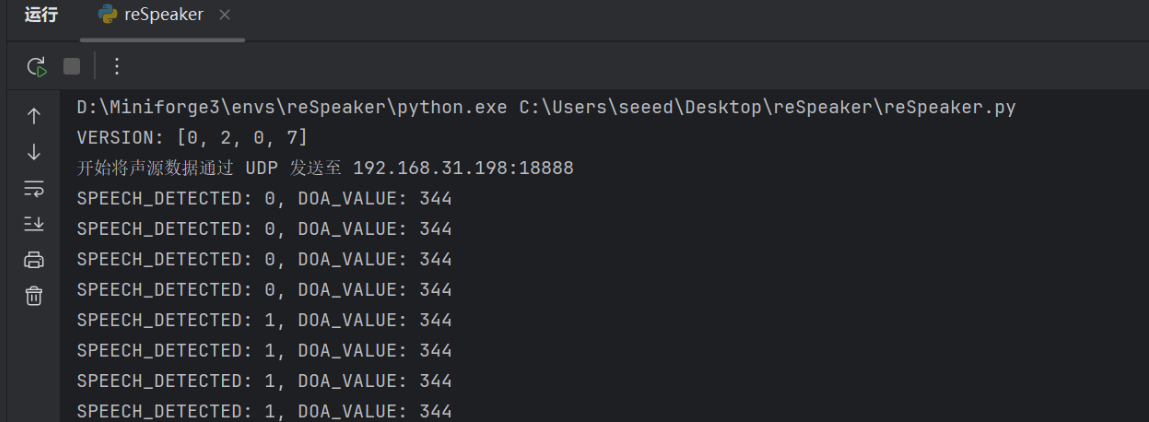Toggle scroll to end of console
The width and height of the screenshot is (1149, 422).
click(34, 224)
